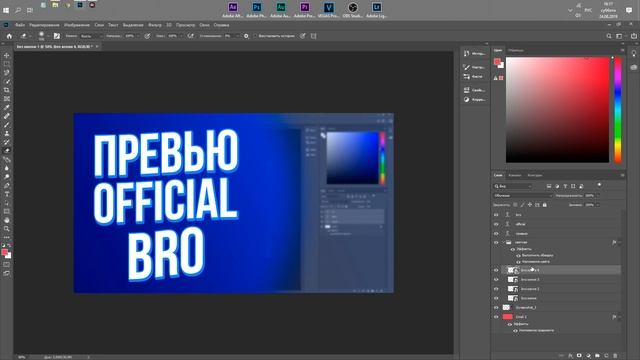
Task: Click foreground color swatch in toolbar
Action: pos(5,253)
